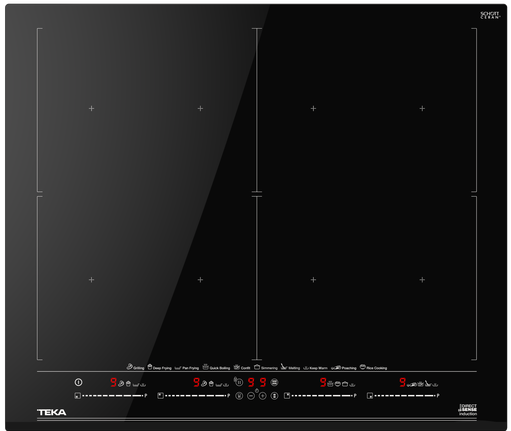Decrease timer with the minus button
This screenshot has width=511, height=431.
251,396
